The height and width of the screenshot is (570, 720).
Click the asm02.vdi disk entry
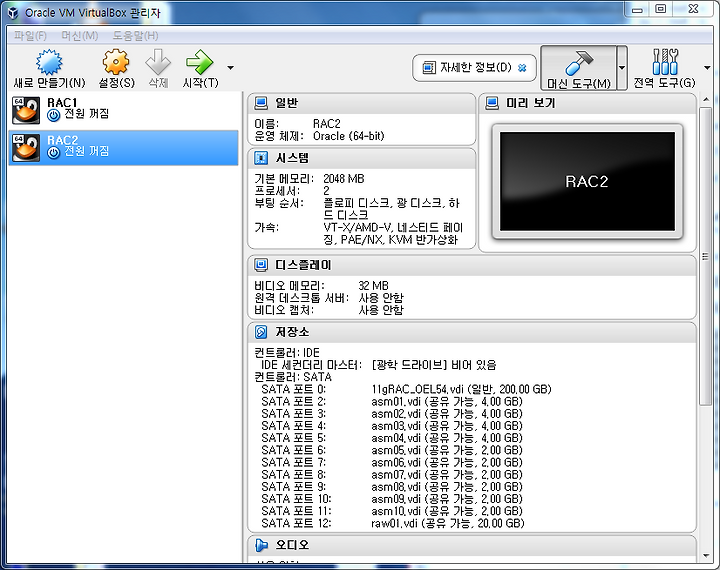coord(447,414)
